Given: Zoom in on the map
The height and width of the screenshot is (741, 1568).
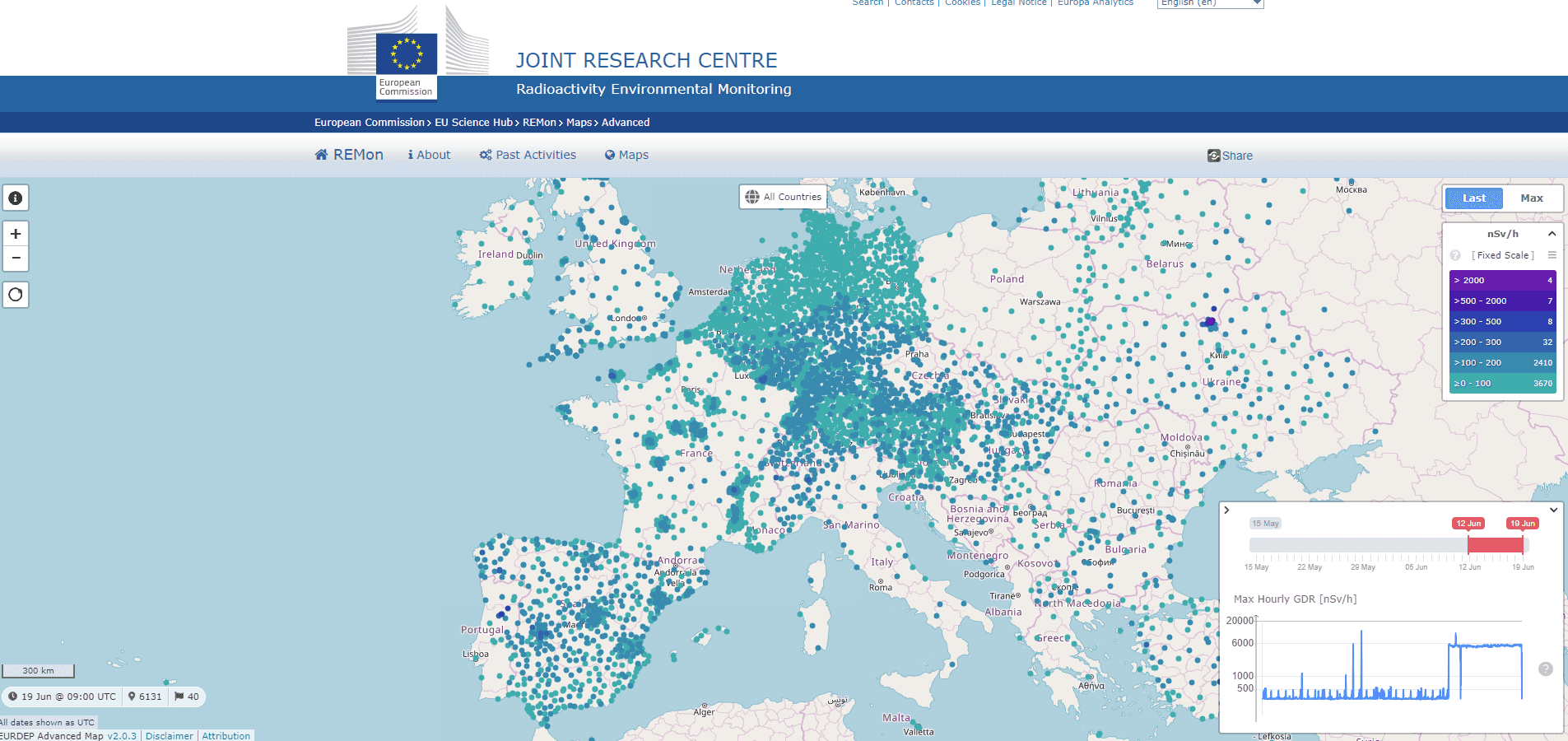Looking at the screenshot, I should point(16,234).
